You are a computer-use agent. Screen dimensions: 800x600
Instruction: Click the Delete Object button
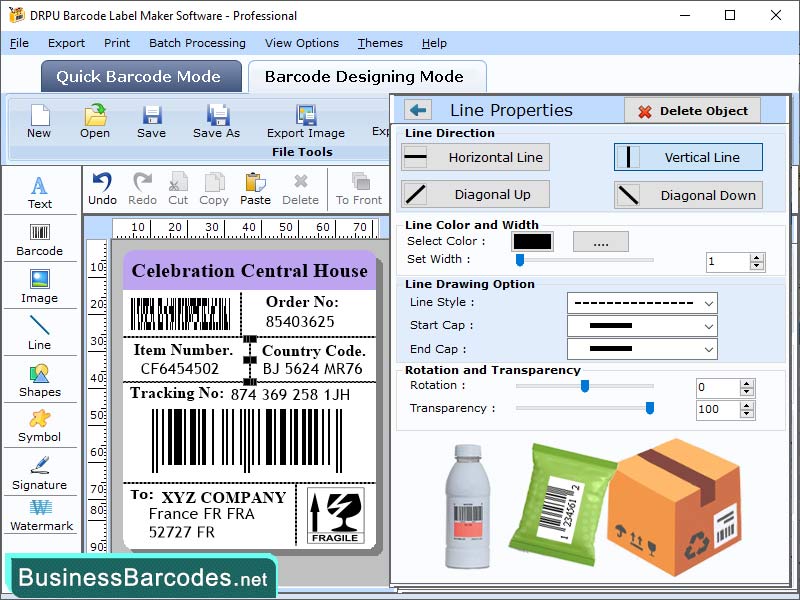coord(692,110)
